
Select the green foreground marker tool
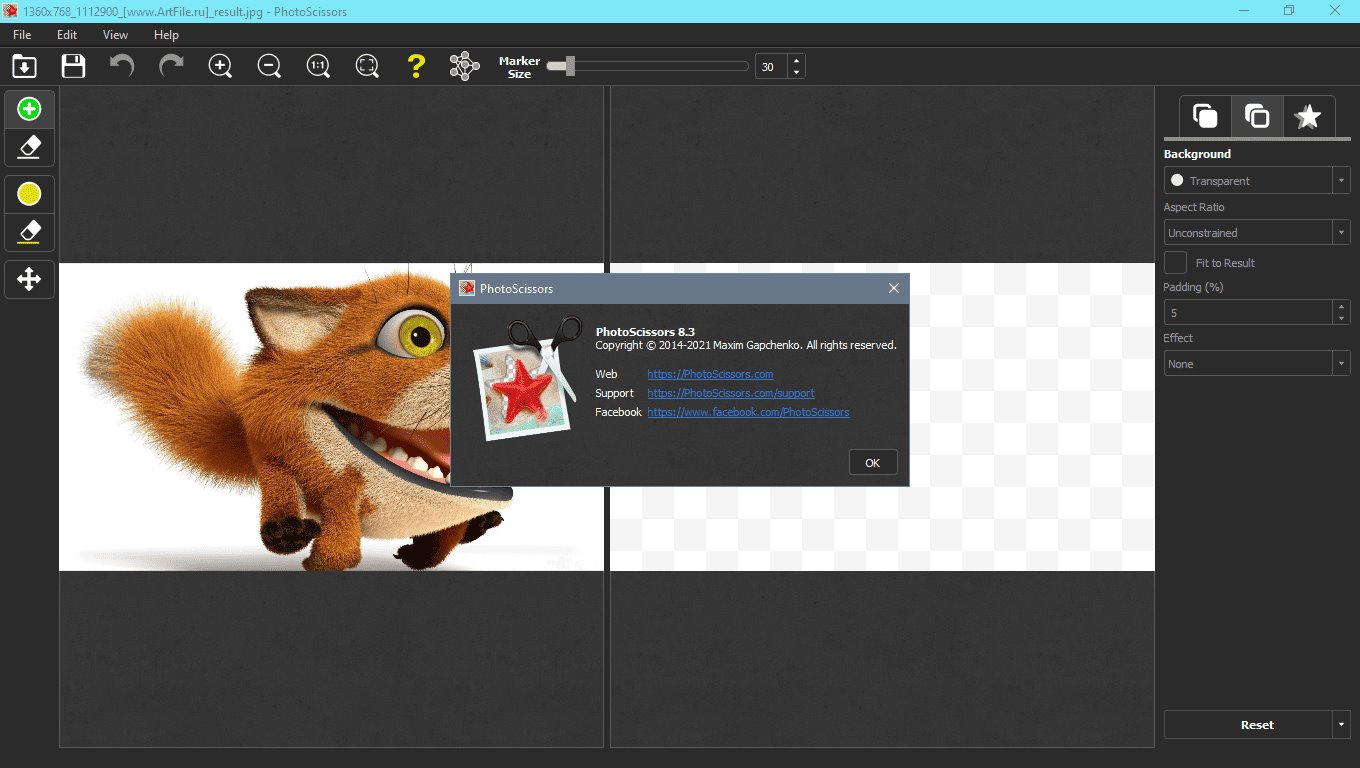(30, 109)
